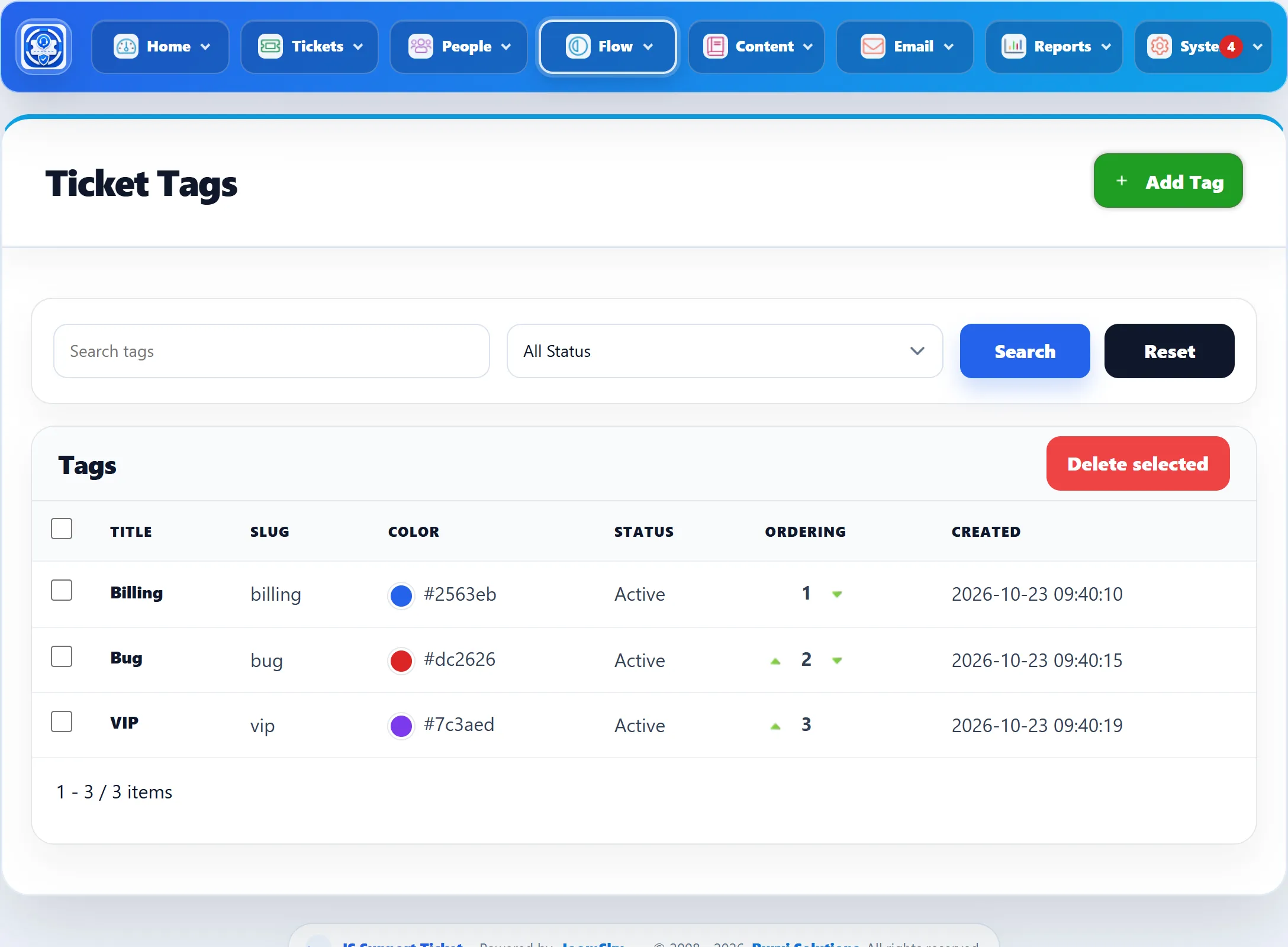Open the Email menu
Screen dimensions: 1288x947
coord(905,47)
